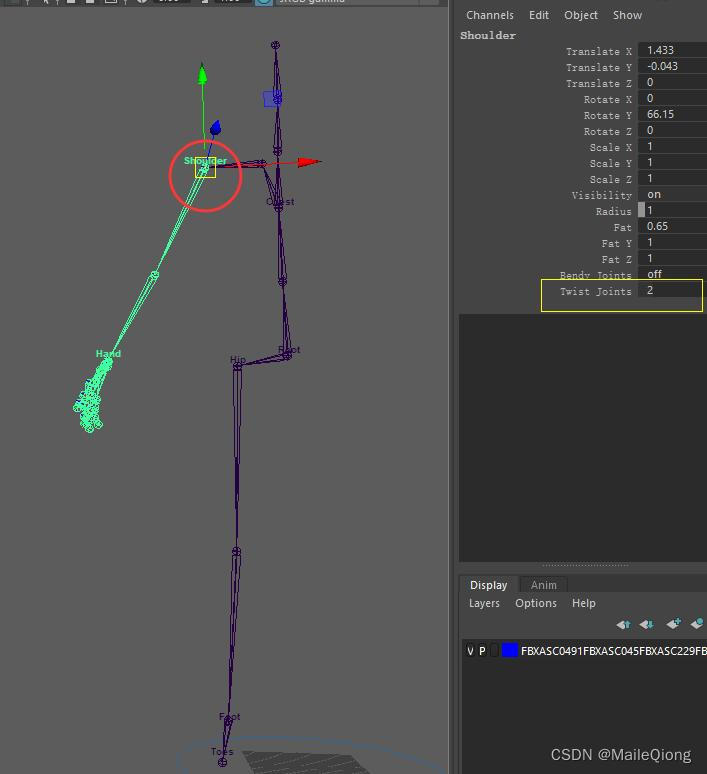This screenshot has height=774, width=707.
Task: Click the Hip joint label in viewport
Action: coord(237,359)
